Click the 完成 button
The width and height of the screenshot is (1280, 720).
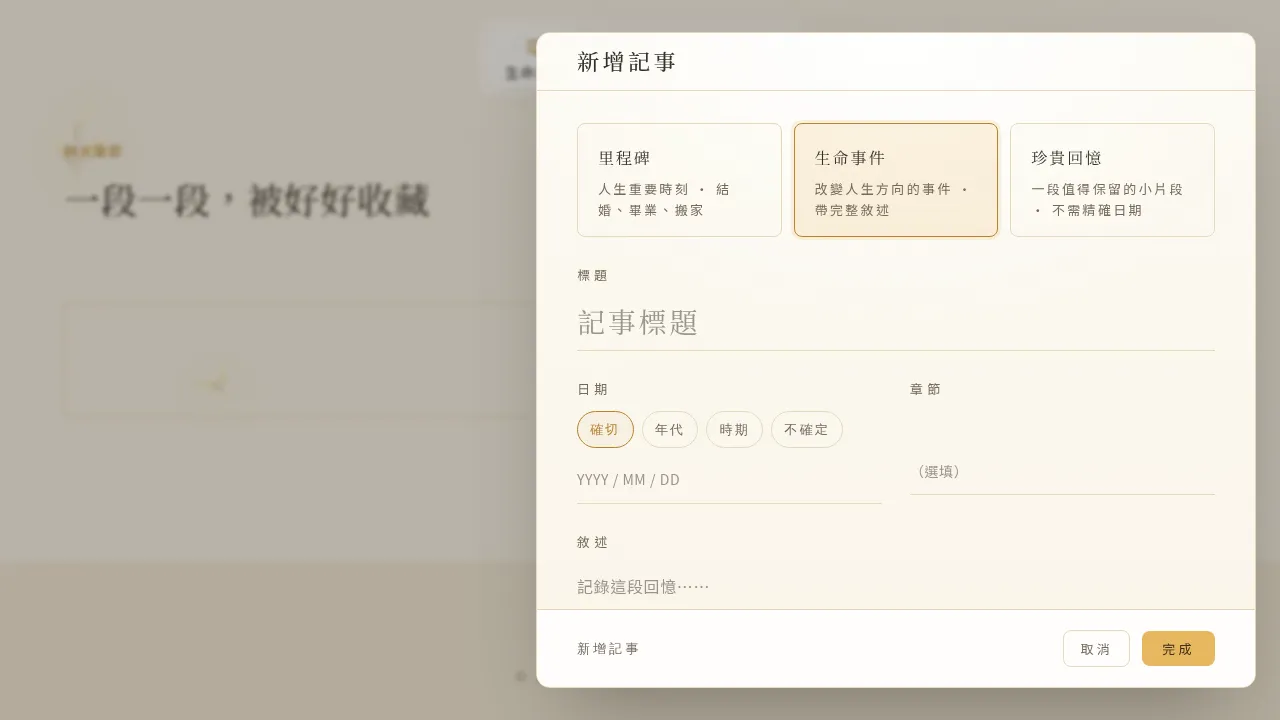point(1178,649)
